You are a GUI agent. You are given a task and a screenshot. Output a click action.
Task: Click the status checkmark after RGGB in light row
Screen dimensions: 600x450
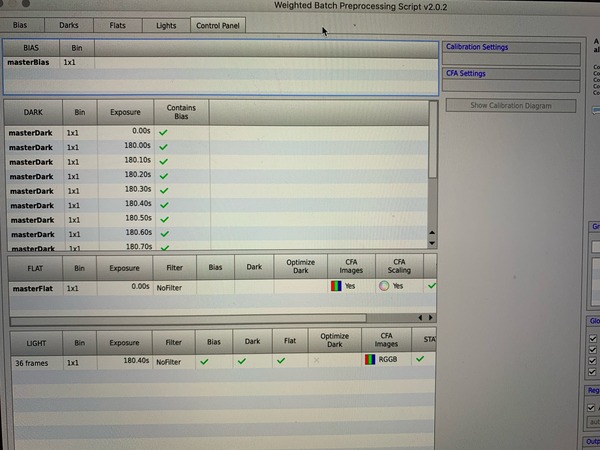click(x=420, y=359)
